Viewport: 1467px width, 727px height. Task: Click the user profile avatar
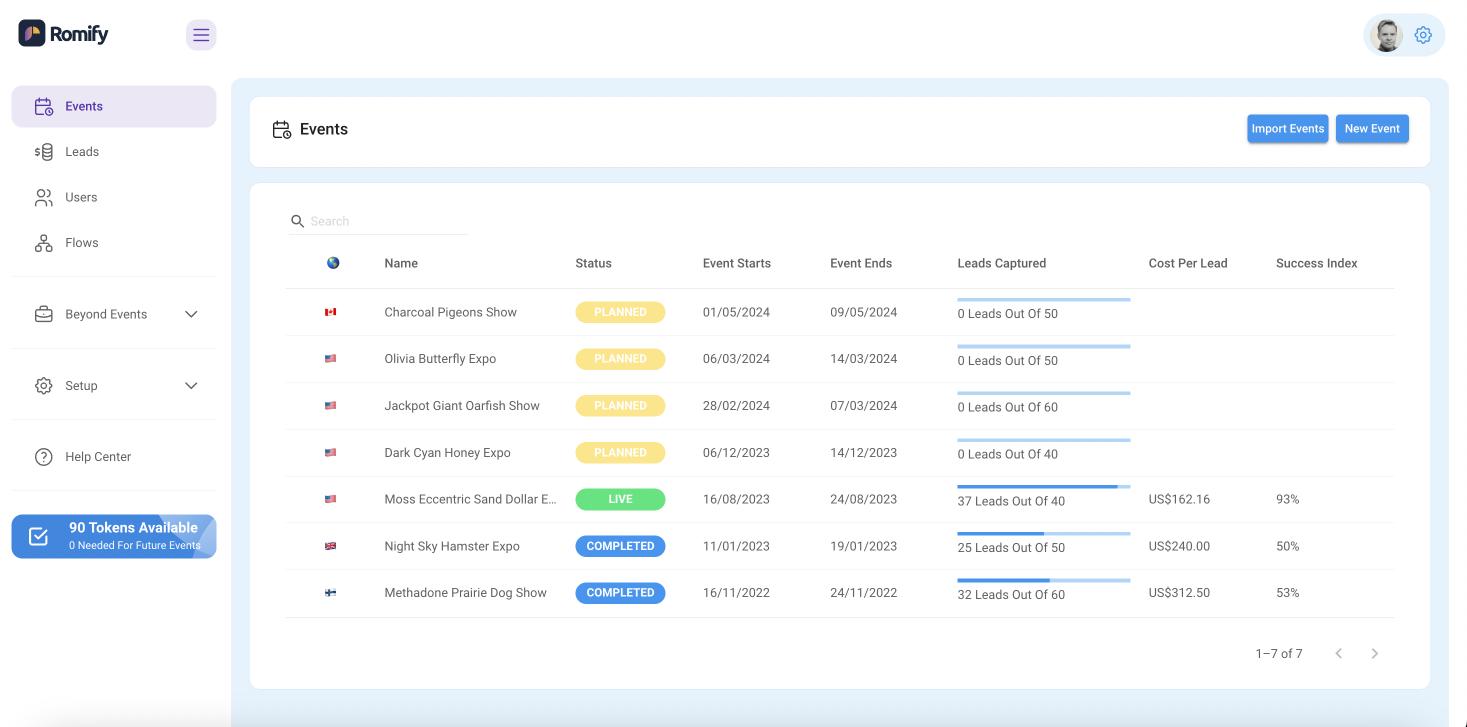click(x=1386, y=35)
